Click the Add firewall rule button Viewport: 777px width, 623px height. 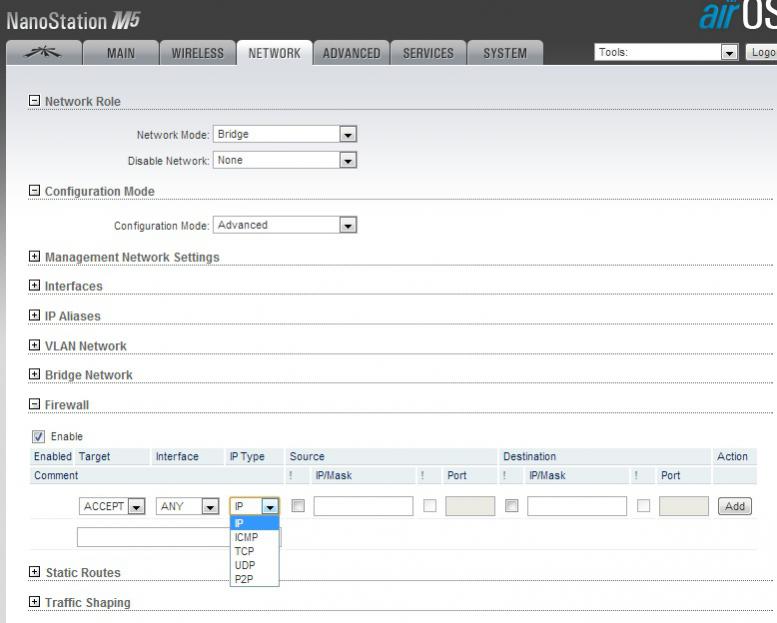[x=735, y=506]
